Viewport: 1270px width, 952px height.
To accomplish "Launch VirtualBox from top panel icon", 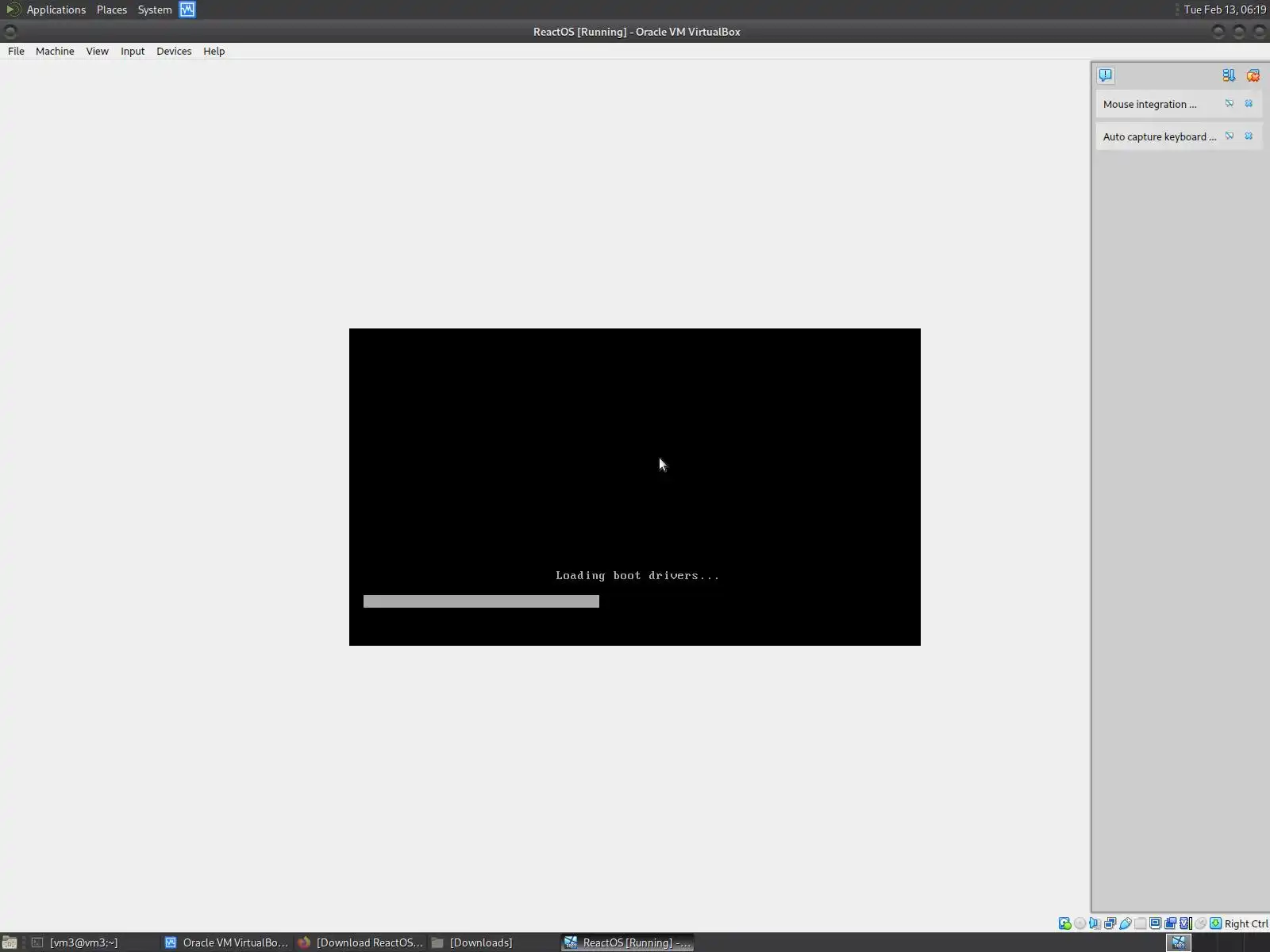I will click(187, 10).
